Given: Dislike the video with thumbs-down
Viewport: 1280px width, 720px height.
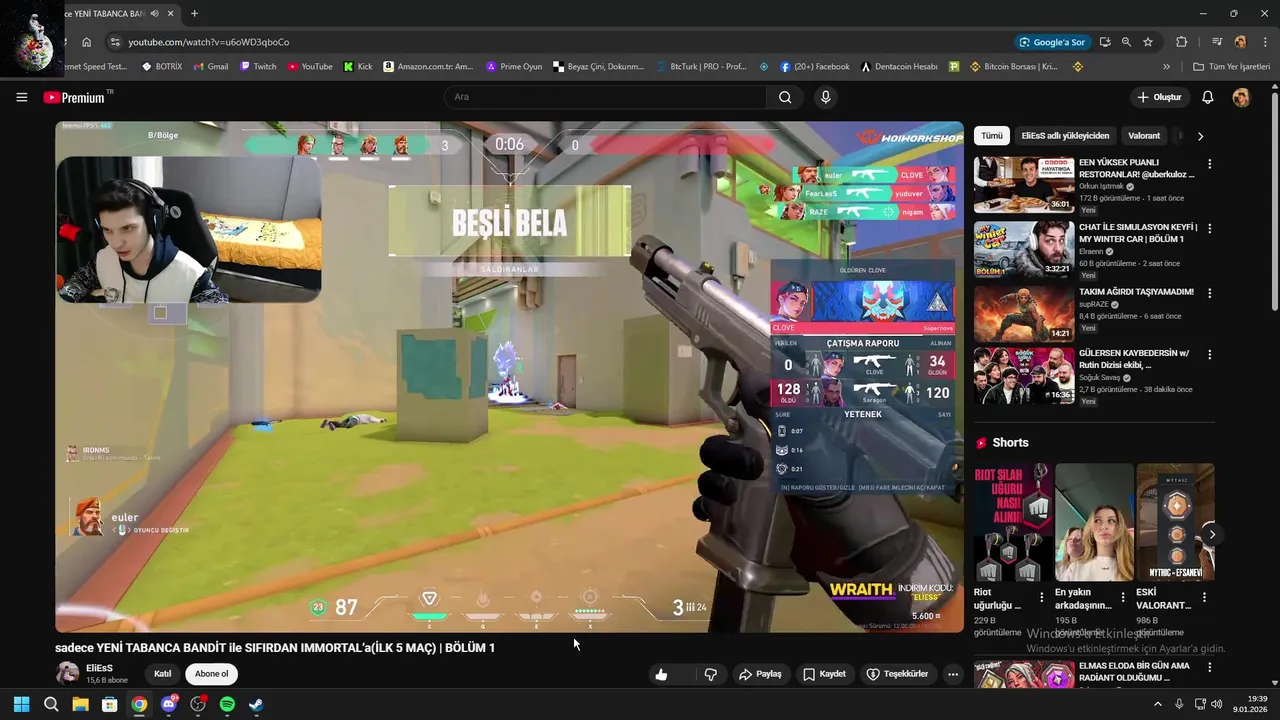Looking at the screenshot, I should 710,674.
